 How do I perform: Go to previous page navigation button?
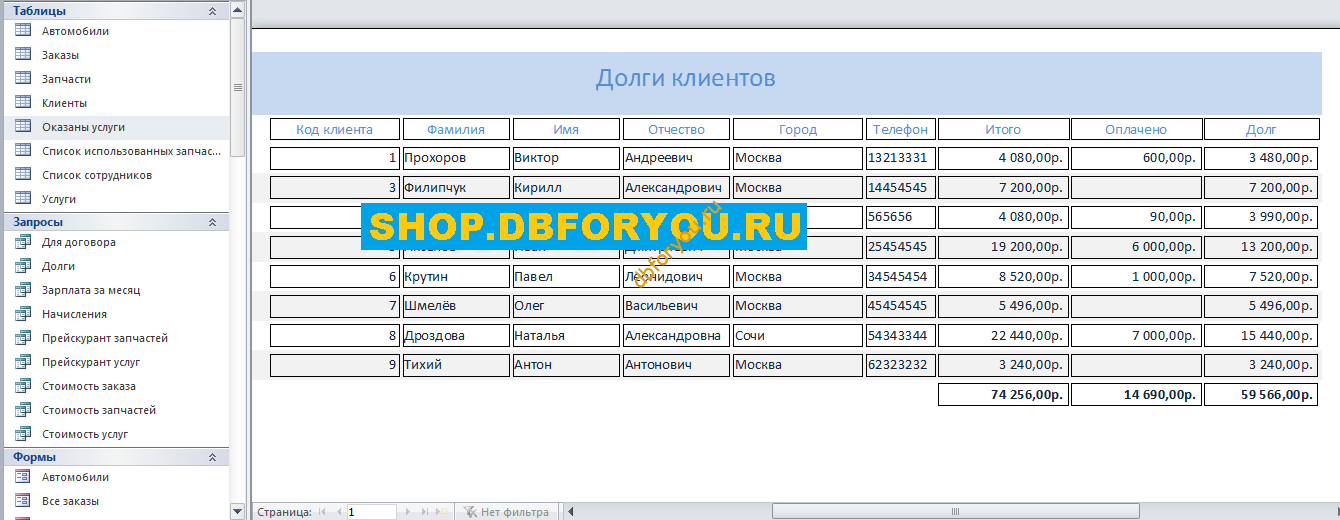[x=338, y=512]
